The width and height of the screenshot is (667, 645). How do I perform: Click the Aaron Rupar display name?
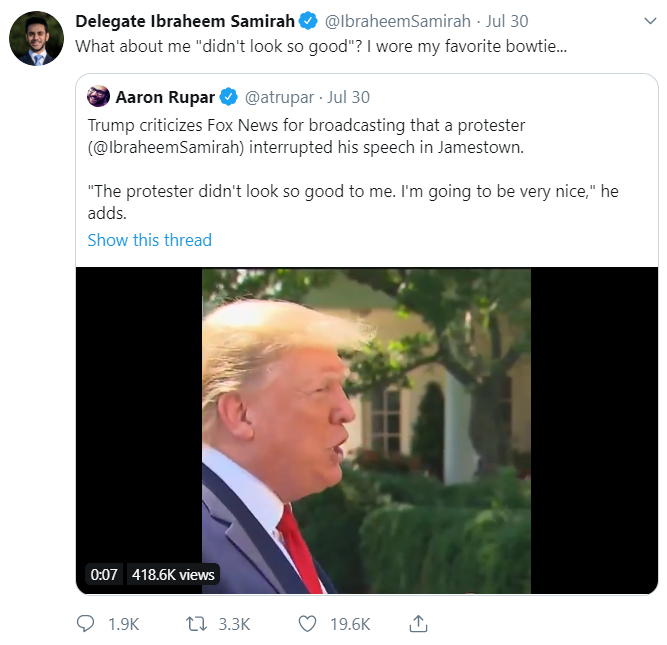coord(165,97)
